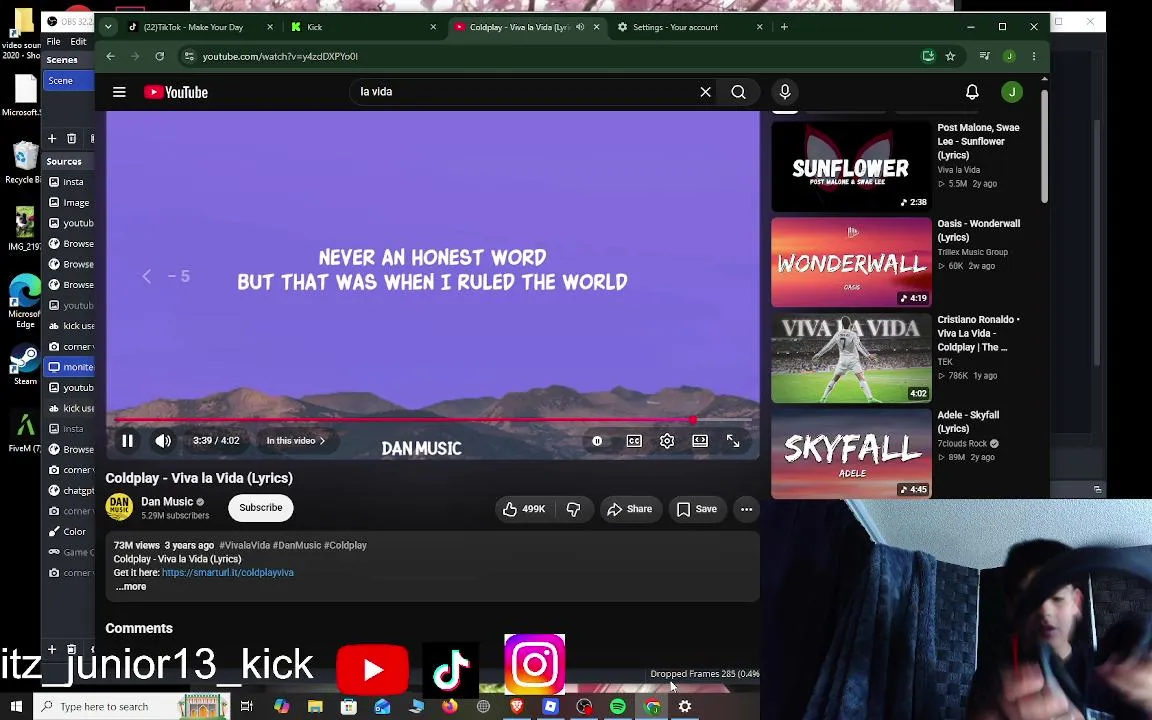Go to the YouTube home logo
The image size is (1152, 720).
point(176,92)
